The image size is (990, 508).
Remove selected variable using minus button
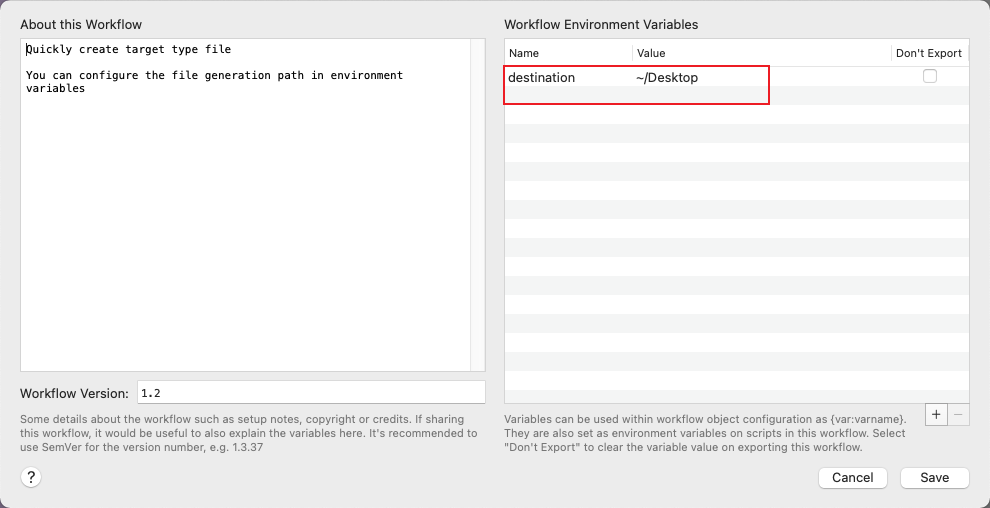point(958,414)
